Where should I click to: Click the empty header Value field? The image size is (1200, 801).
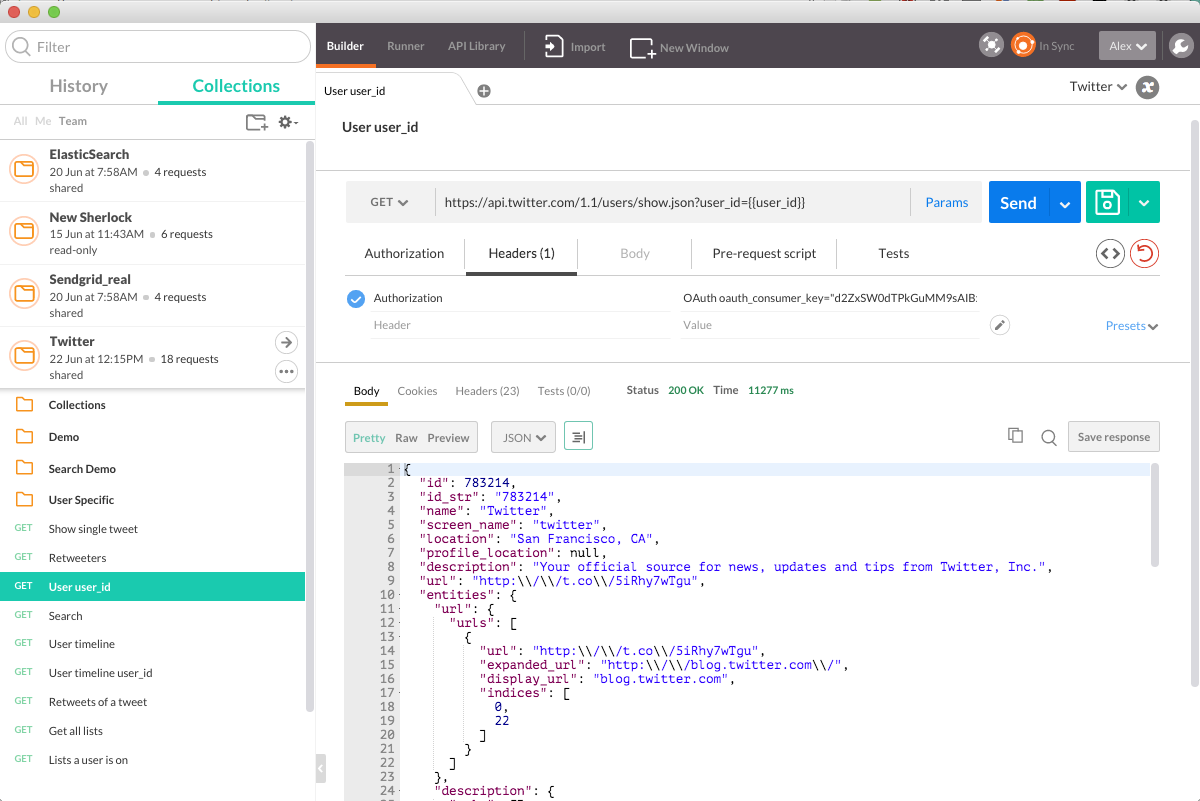(830, 325)
